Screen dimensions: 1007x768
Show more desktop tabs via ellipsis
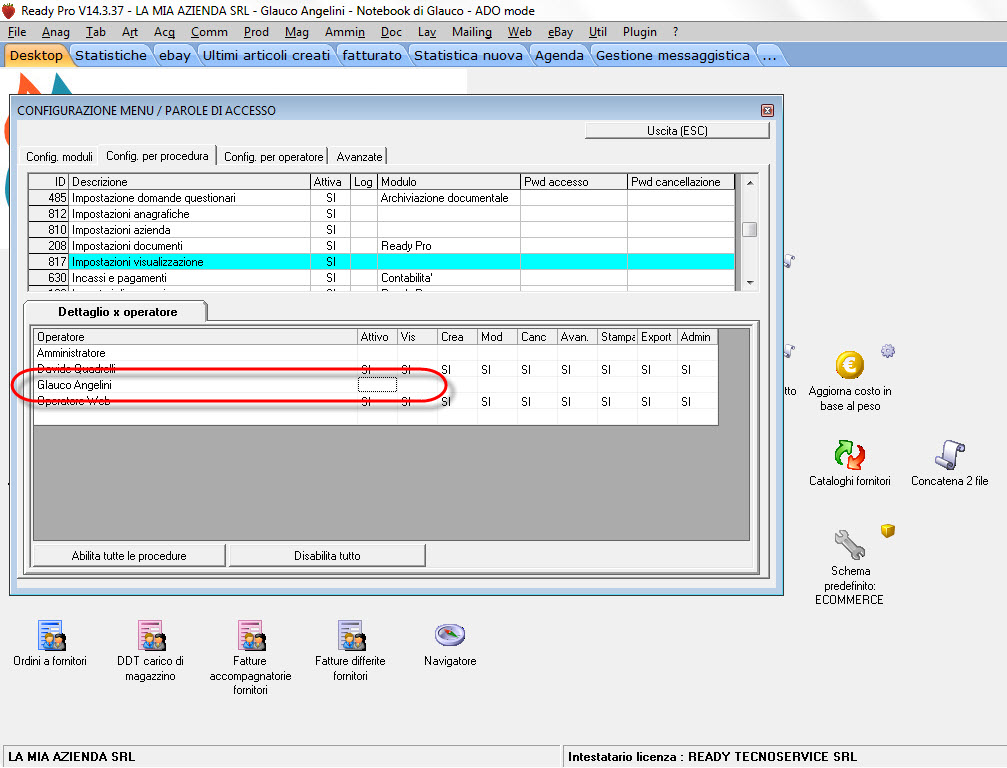pos(769,56)
